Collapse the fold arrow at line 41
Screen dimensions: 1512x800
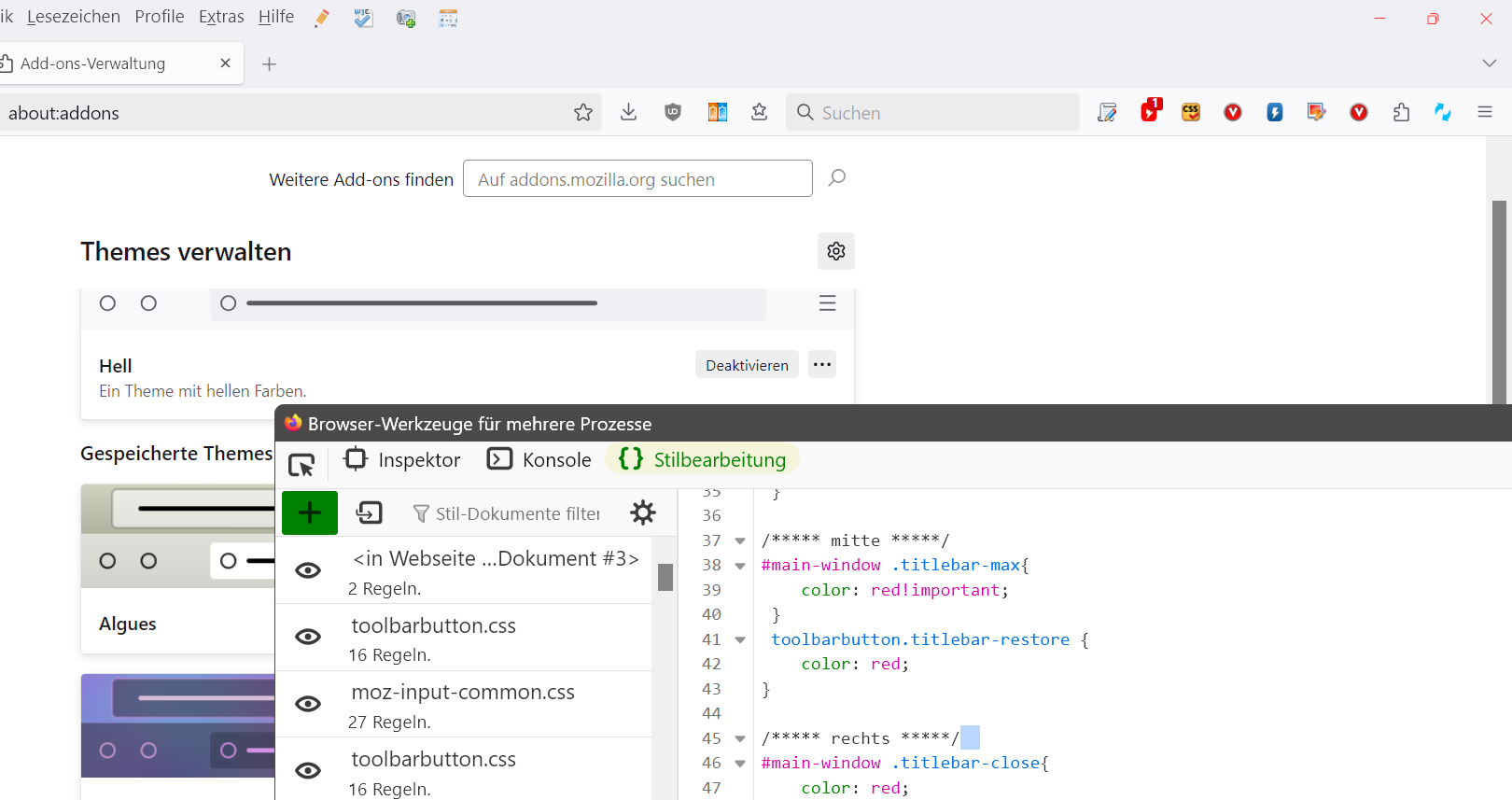click(740, 640)
